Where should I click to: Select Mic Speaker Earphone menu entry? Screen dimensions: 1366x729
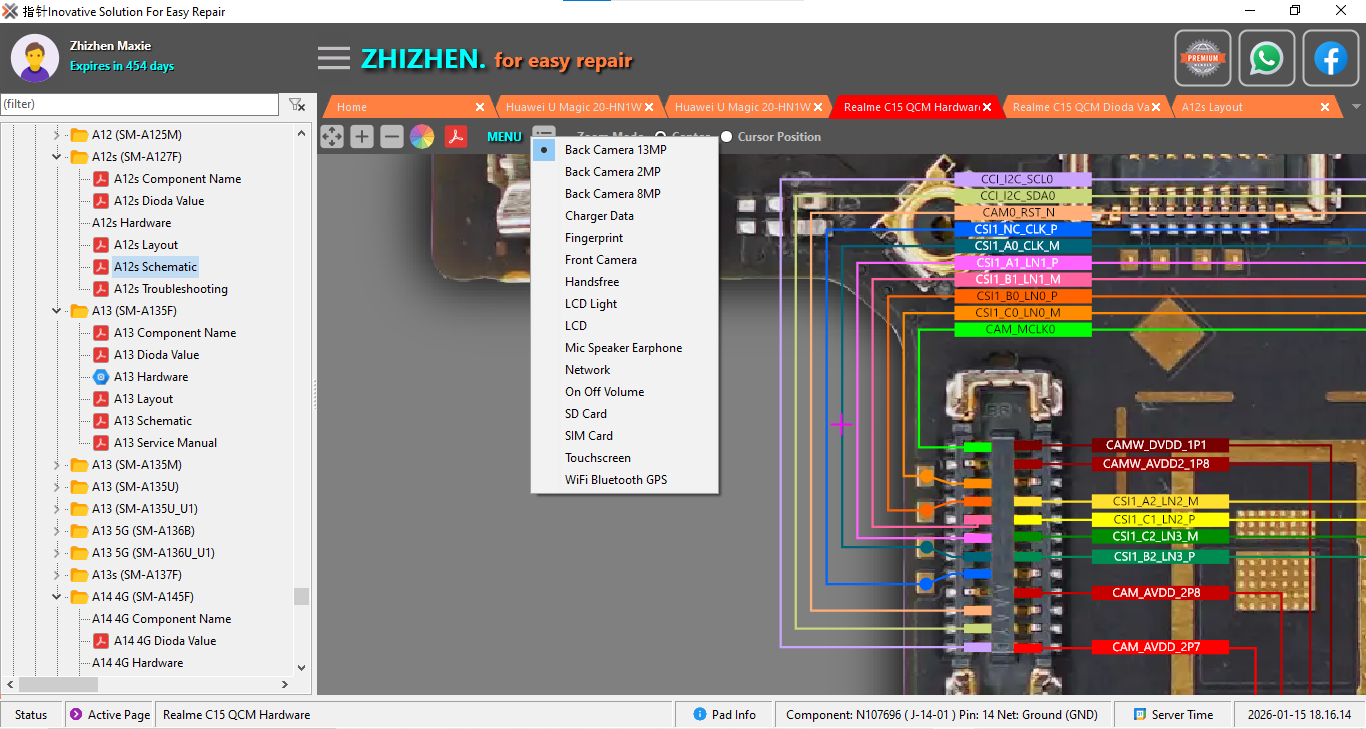click(x=624, y=348)
